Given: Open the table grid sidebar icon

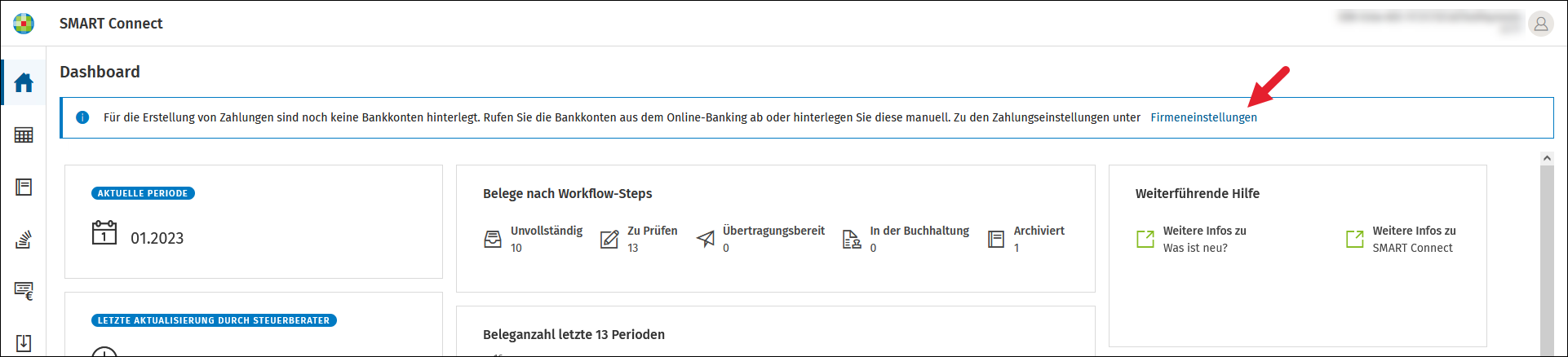Looking at the screenshot, I should pyautogui.click(x=24, y=135).
